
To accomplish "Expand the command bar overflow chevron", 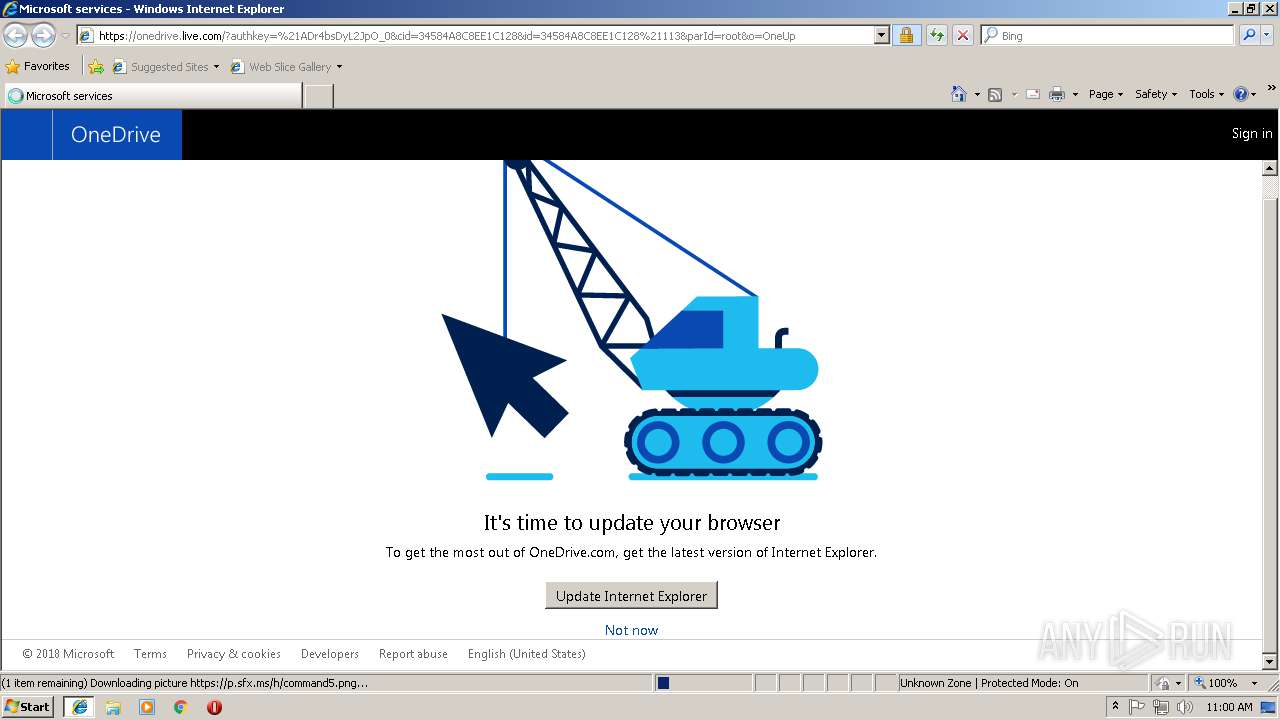I will tap(1272, 90).
